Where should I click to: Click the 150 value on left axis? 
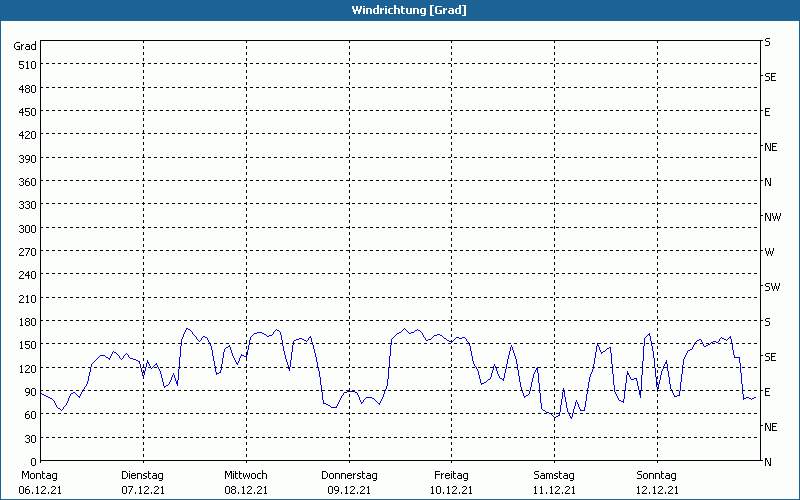[28, 345]
